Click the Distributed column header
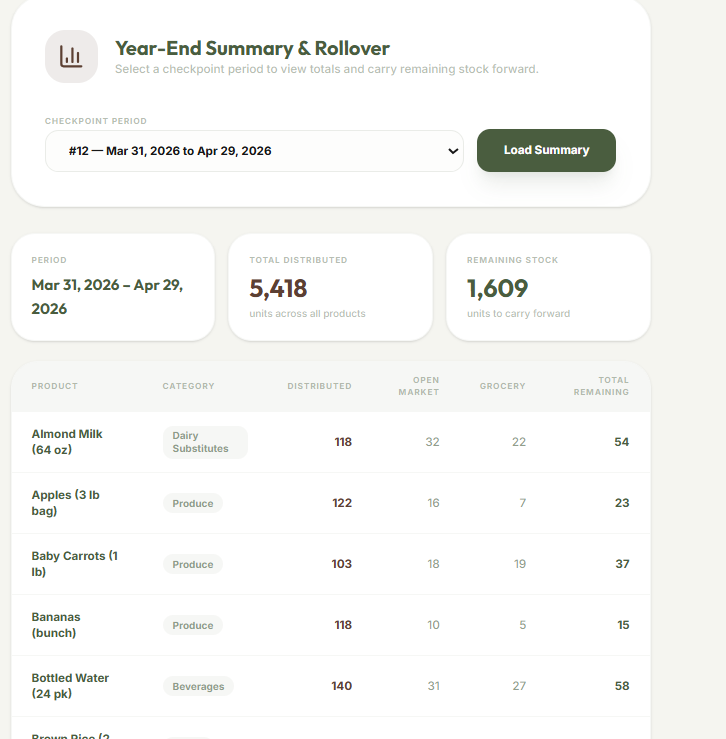Image resolution: width=726 pixels, height=739 pixels. [x=319, y=386]
